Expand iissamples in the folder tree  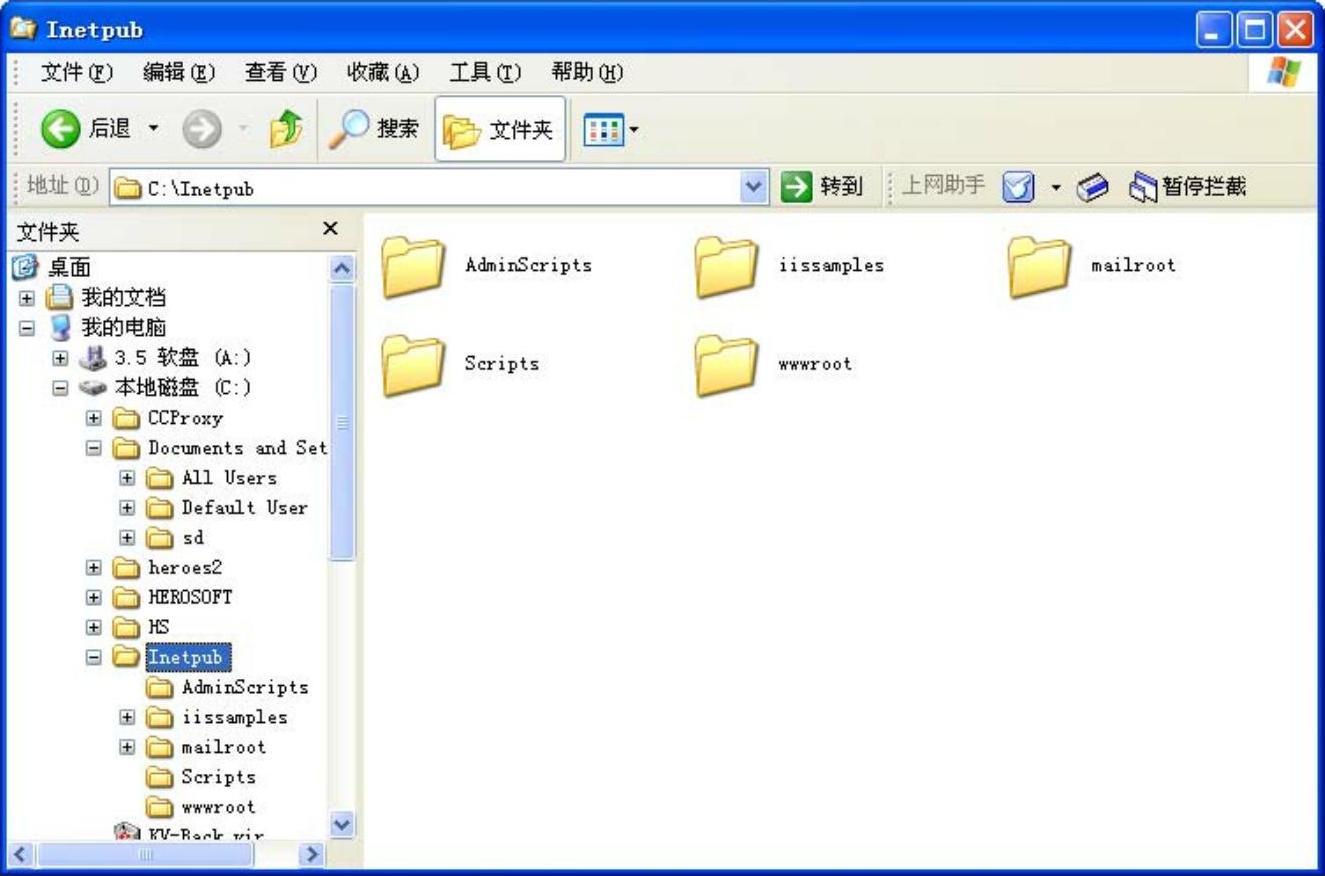tap(127, 718)
